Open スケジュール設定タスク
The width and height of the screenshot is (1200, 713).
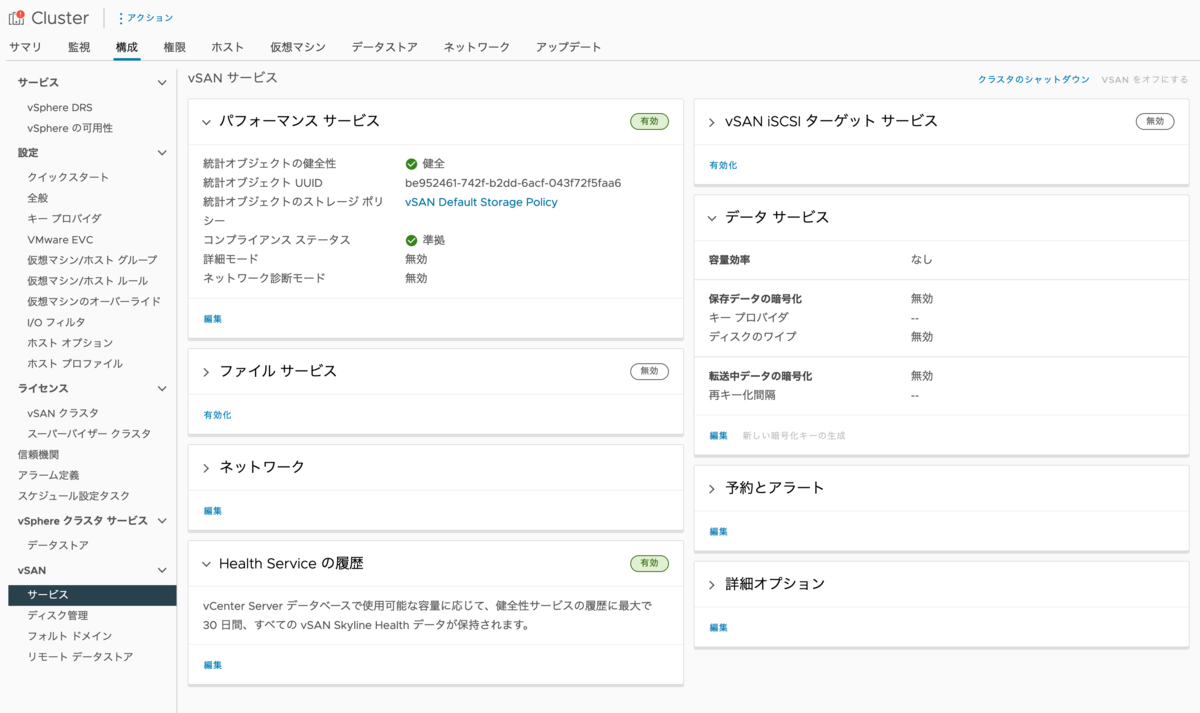point(73,496)
